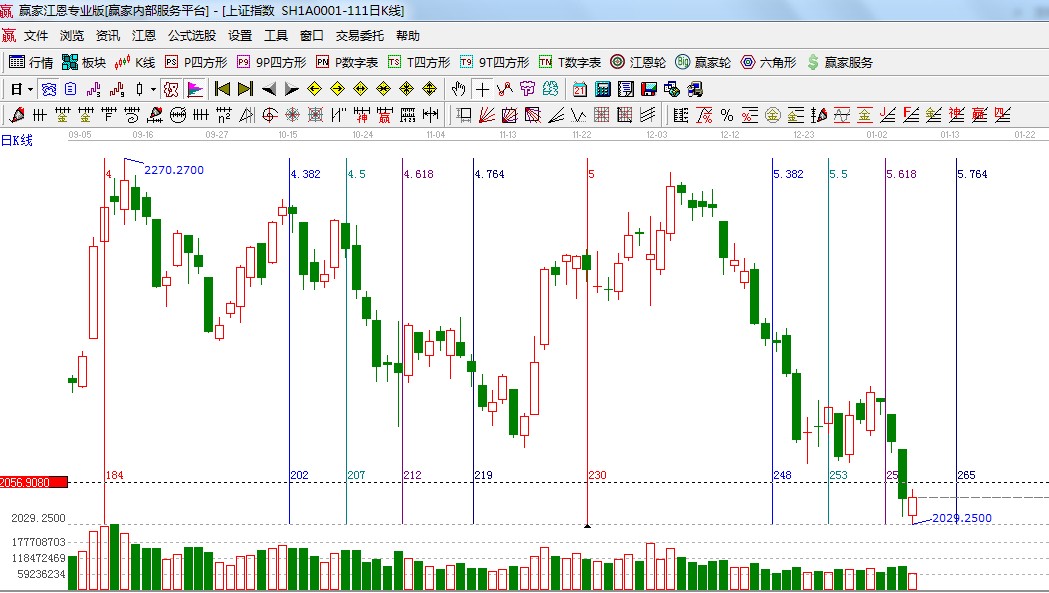The width and height of the screenshot is (1049, 593).
Task: Select the hand pan tool
Action: [x=459, y=89]
